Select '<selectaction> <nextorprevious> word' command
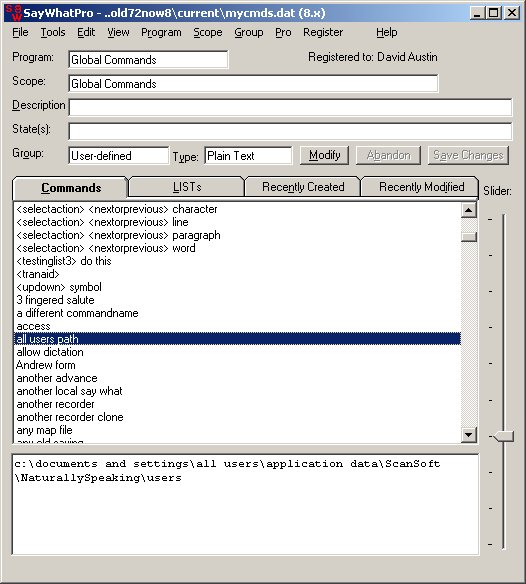 tap(237, 248)
